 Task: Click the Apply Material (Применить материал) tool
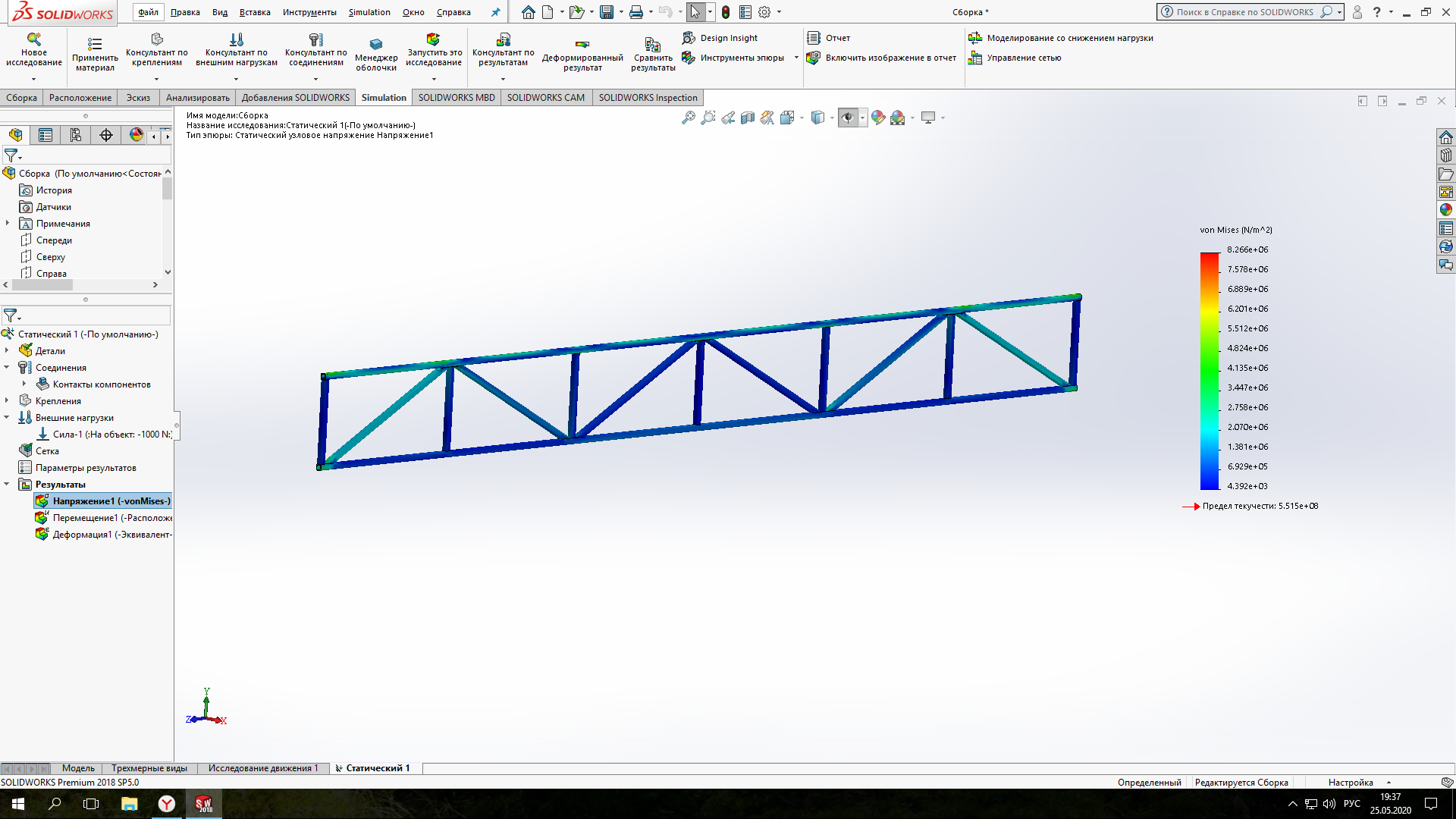[95, 54]
